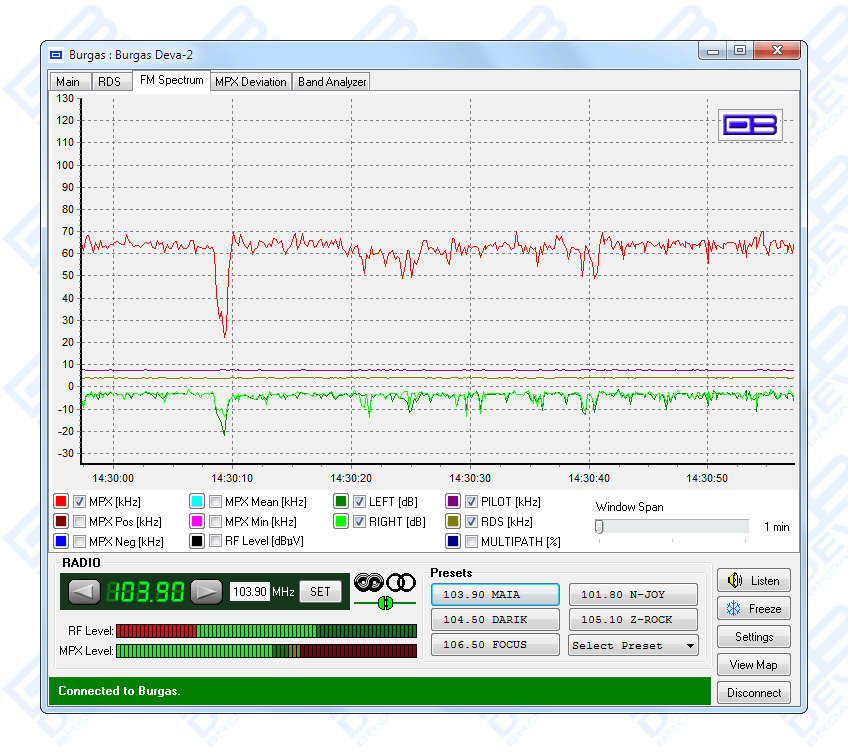Click the DB logo on the graph
848x754 pixels.
point(751,125)
